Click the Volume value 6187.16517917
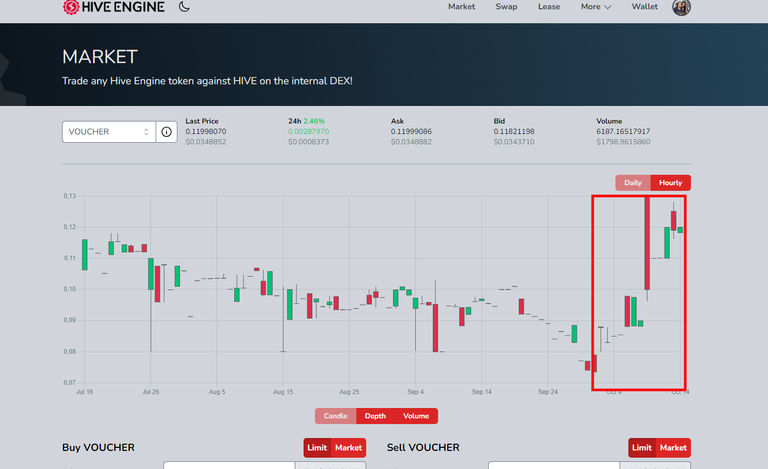The width and height of the screenshot is (768, 469). 623,131
